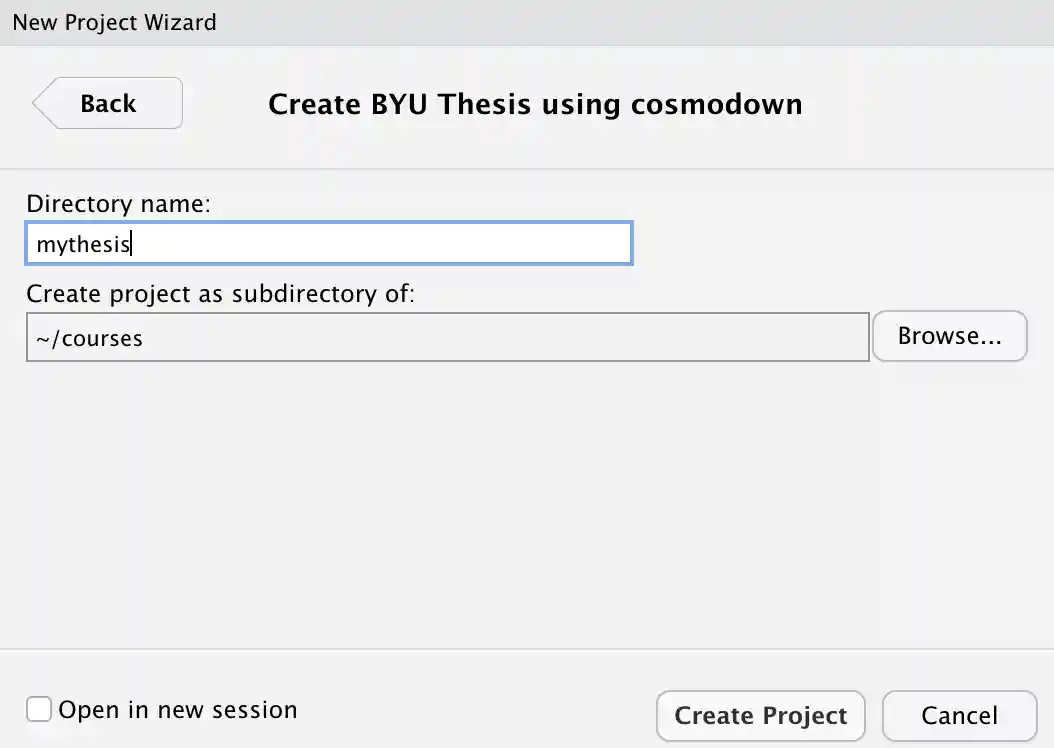Click the Directory name text field
Image resolution: width=1054 pixels, height=748 pixels.
pyautogui.click(x=329, y=243)
